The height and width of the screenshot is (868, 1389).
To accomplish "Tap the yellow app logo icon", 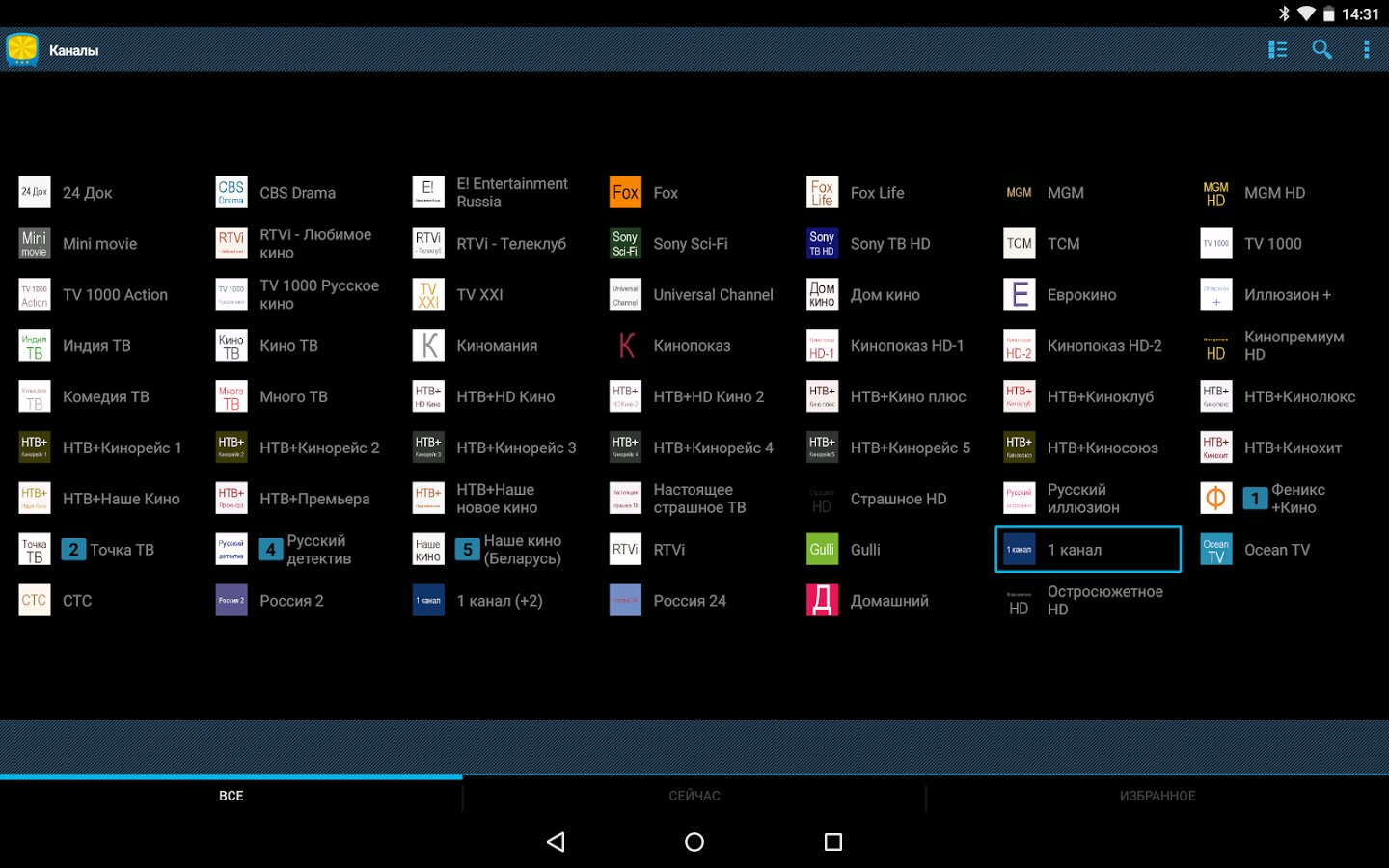I will (22, 49).
